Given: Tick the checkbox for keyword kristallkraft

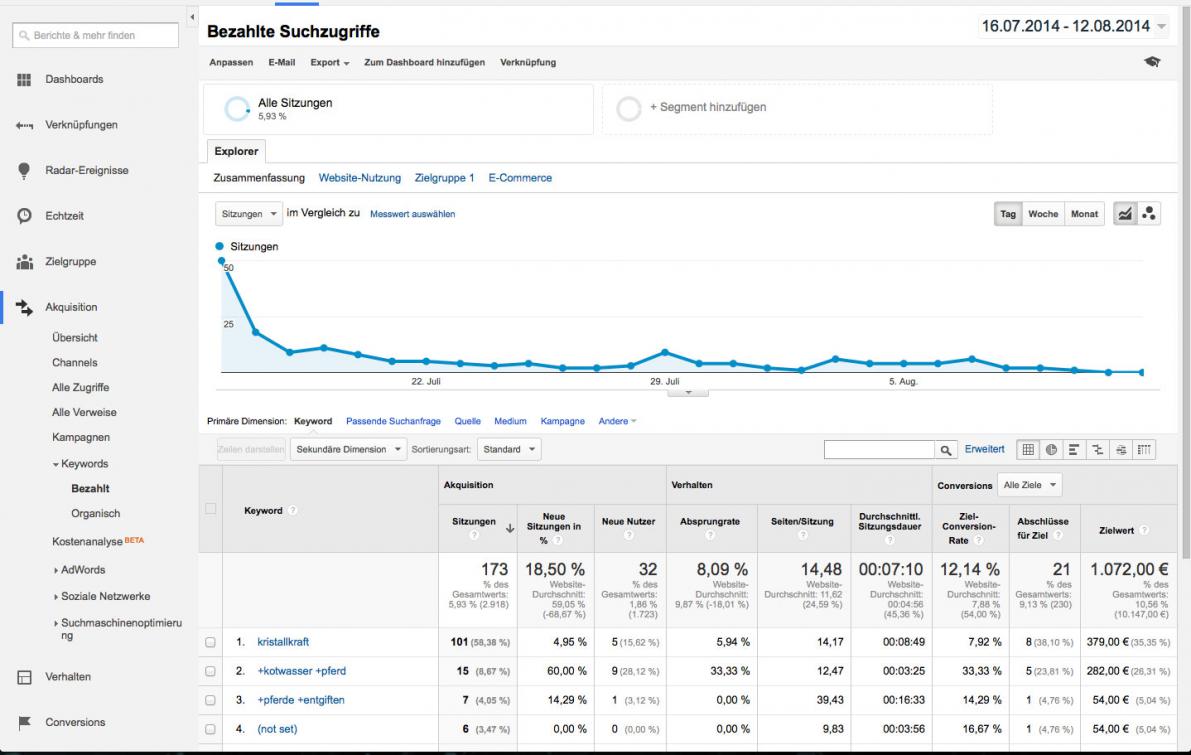Looking at the screenshot, I should [210, 642].
